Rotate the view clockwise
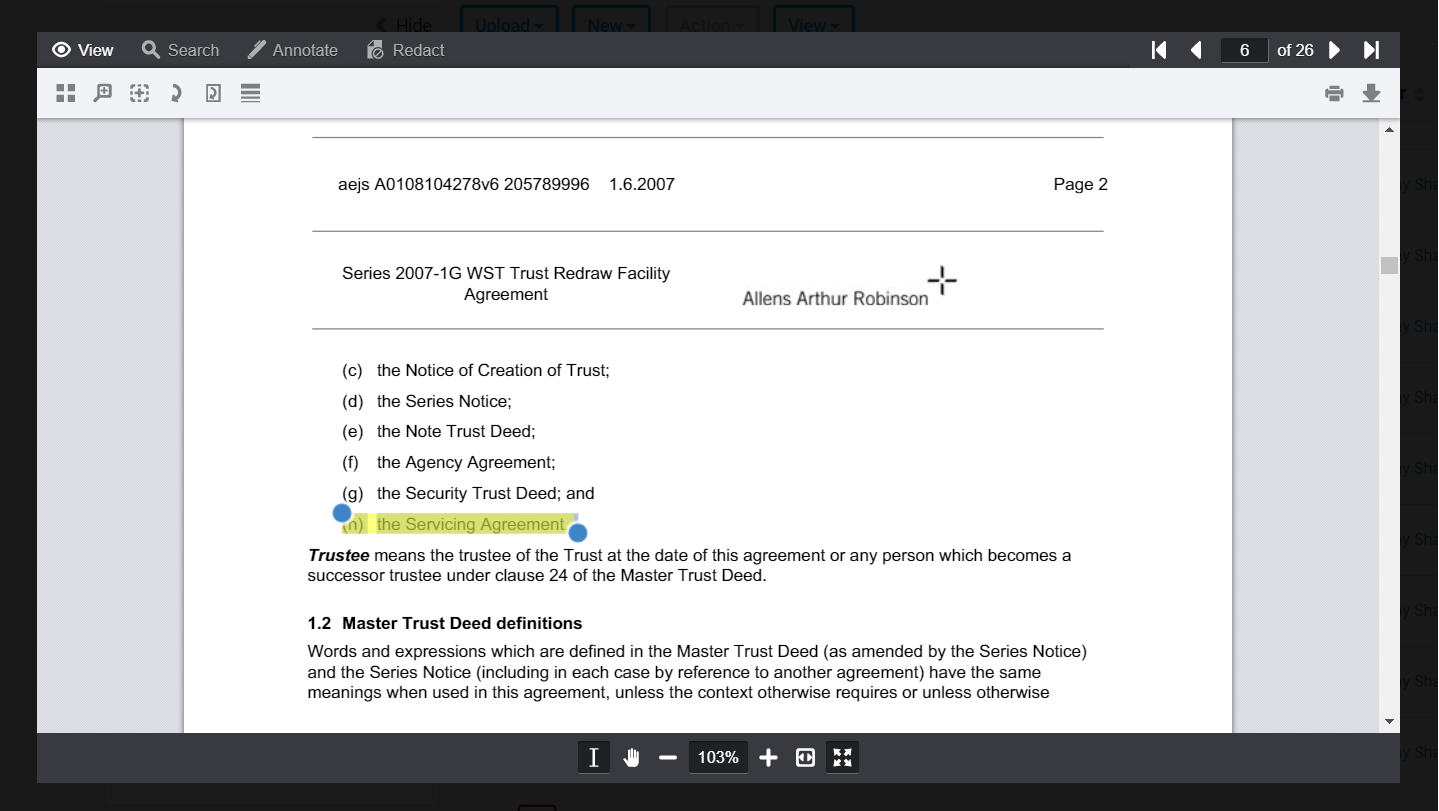The width and height of the screenshot is (1439, 811). tap(176, 93)
